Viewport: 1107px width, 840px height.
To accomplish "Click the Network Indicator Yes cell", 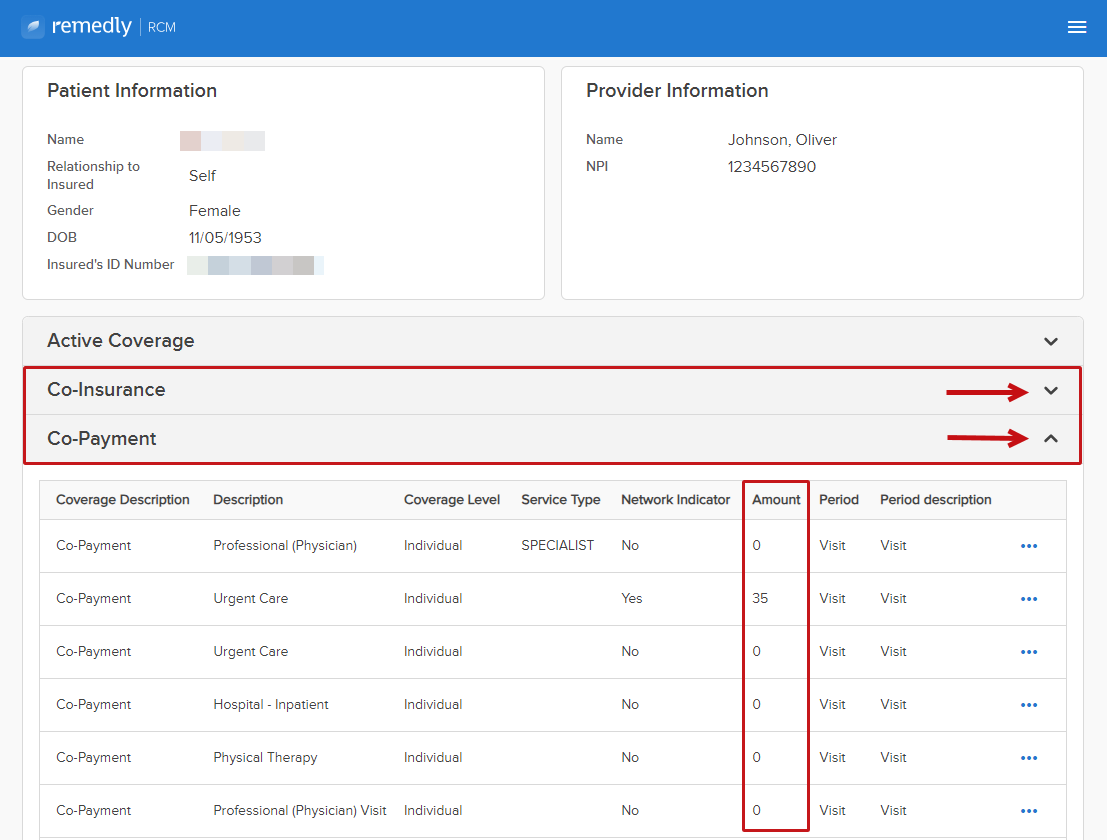I will click(632, 599).
